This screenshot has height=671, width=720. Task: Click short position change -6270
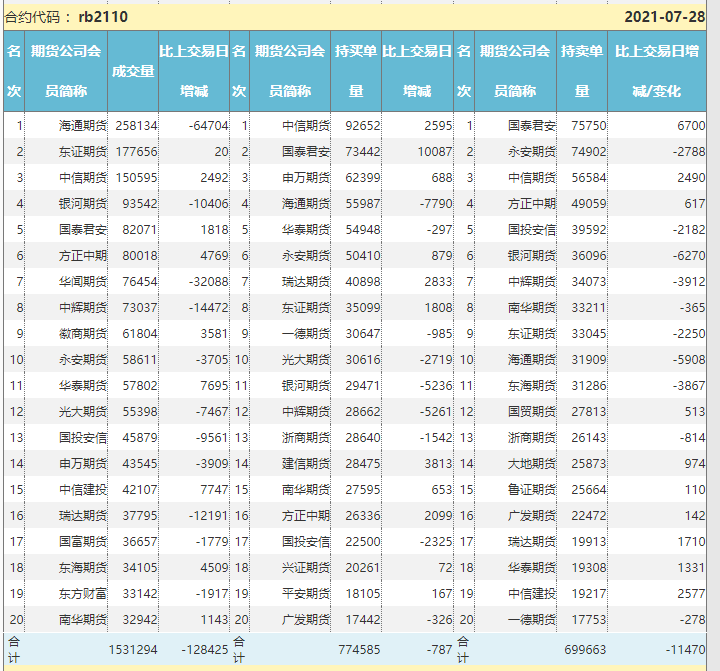[689, 255]
